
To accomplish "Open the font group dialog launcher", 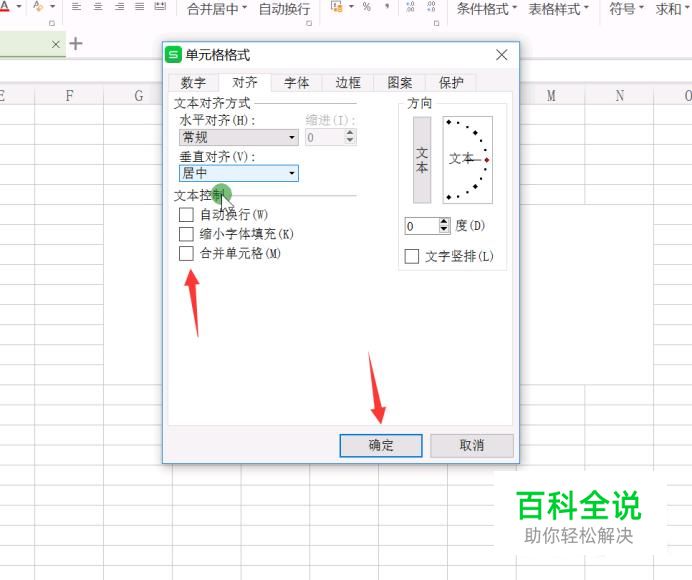I will click(x=52, y=23).
